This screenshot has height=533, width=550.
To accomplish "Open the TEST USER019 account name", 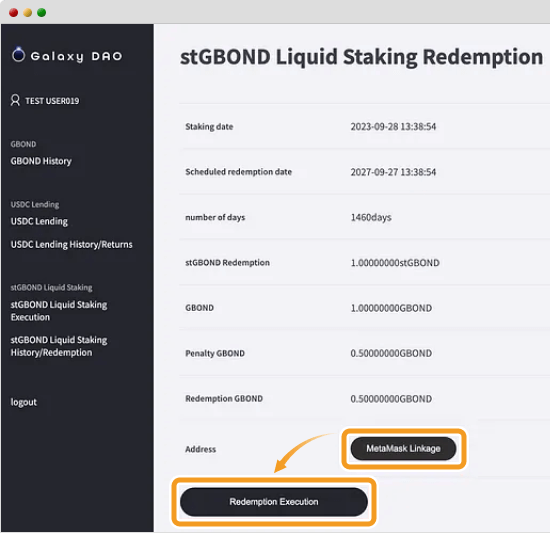I will [52, 101].
